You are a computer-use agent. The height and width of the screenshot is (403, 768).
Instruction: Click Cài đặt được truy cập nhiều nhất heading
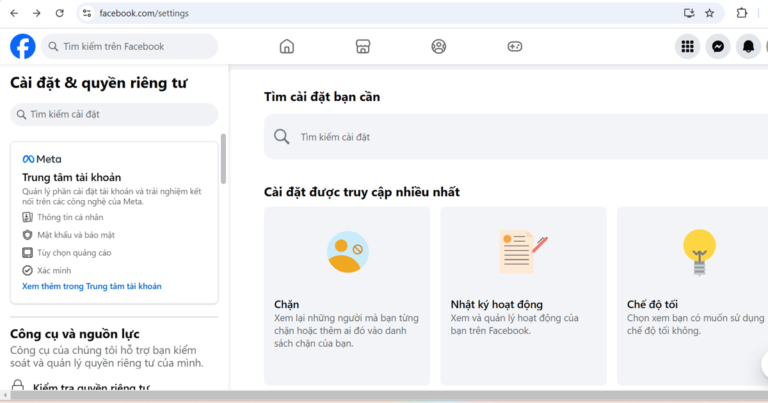[362, 192]
